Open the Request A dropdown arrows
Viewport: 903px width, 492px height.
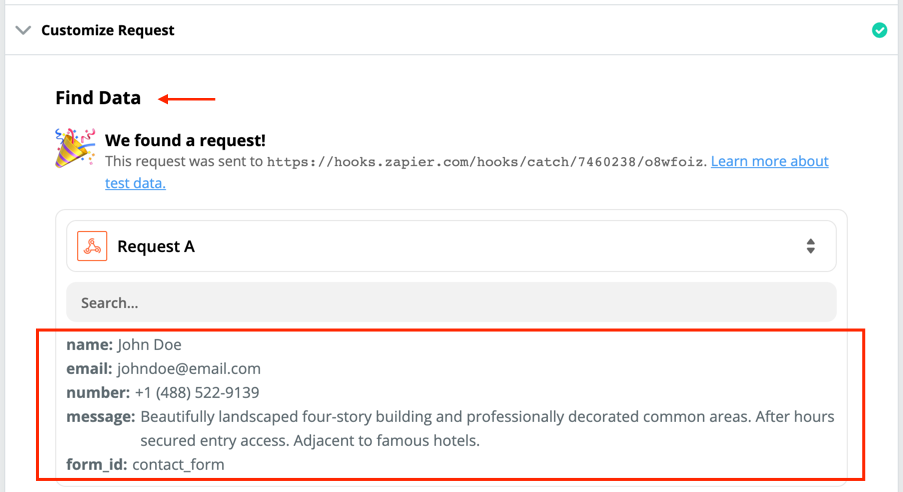[810, 246]
